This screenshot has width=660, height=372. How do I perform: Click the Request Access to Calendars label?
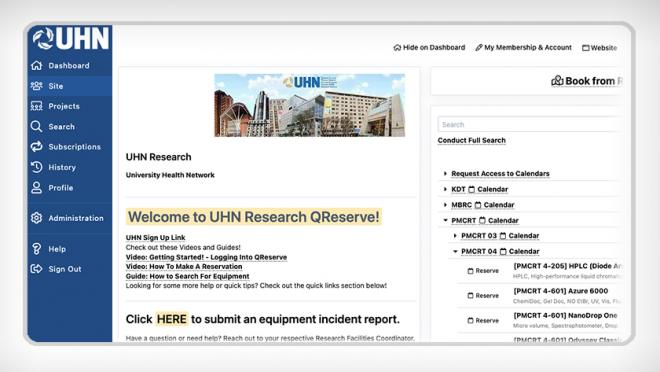tap(500, 173)
